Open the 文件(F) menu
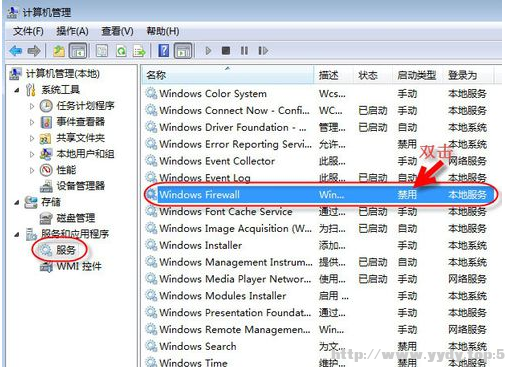 pyautogui.click(x=28, y=31)
